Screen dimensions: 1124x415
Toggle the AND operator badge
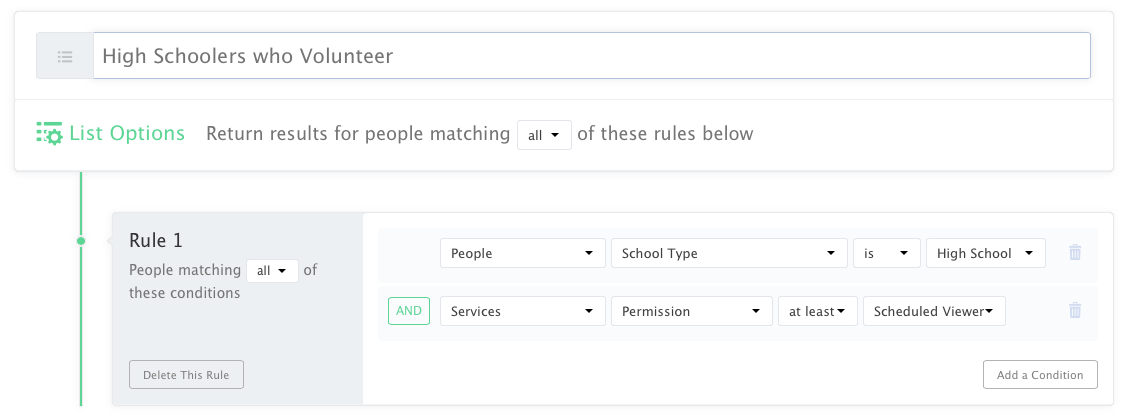409,311
